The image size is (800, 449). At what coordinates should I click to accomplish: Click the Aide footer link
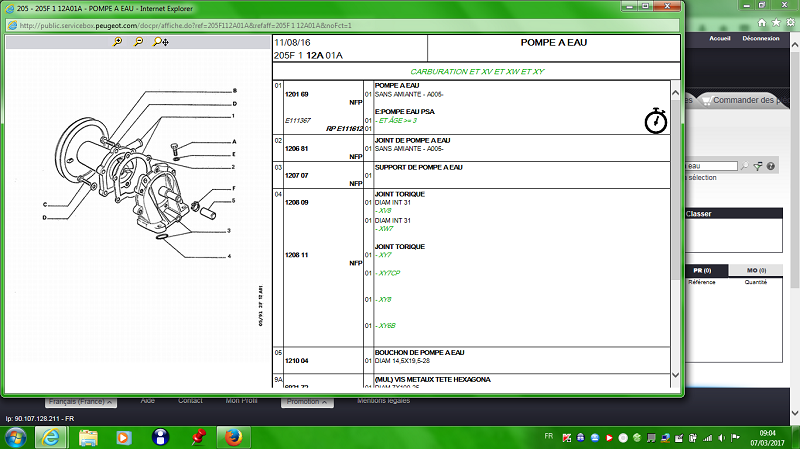click(x=147, y=401)
